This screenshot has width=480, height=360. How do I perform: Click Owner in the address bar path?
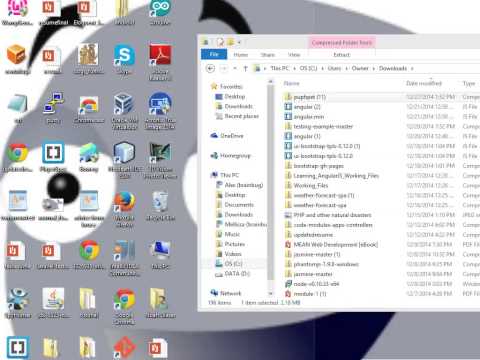360,68
